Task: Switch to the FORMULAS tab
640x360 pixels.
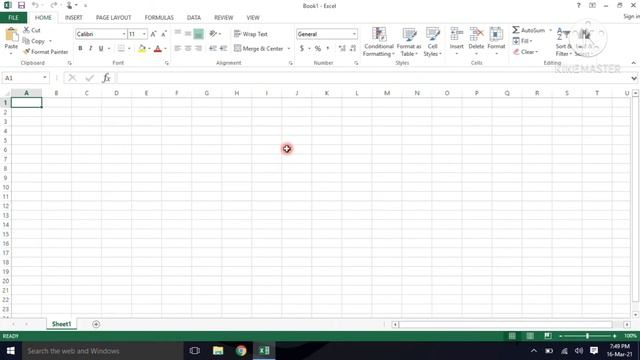Action: (x=159, y=18)
